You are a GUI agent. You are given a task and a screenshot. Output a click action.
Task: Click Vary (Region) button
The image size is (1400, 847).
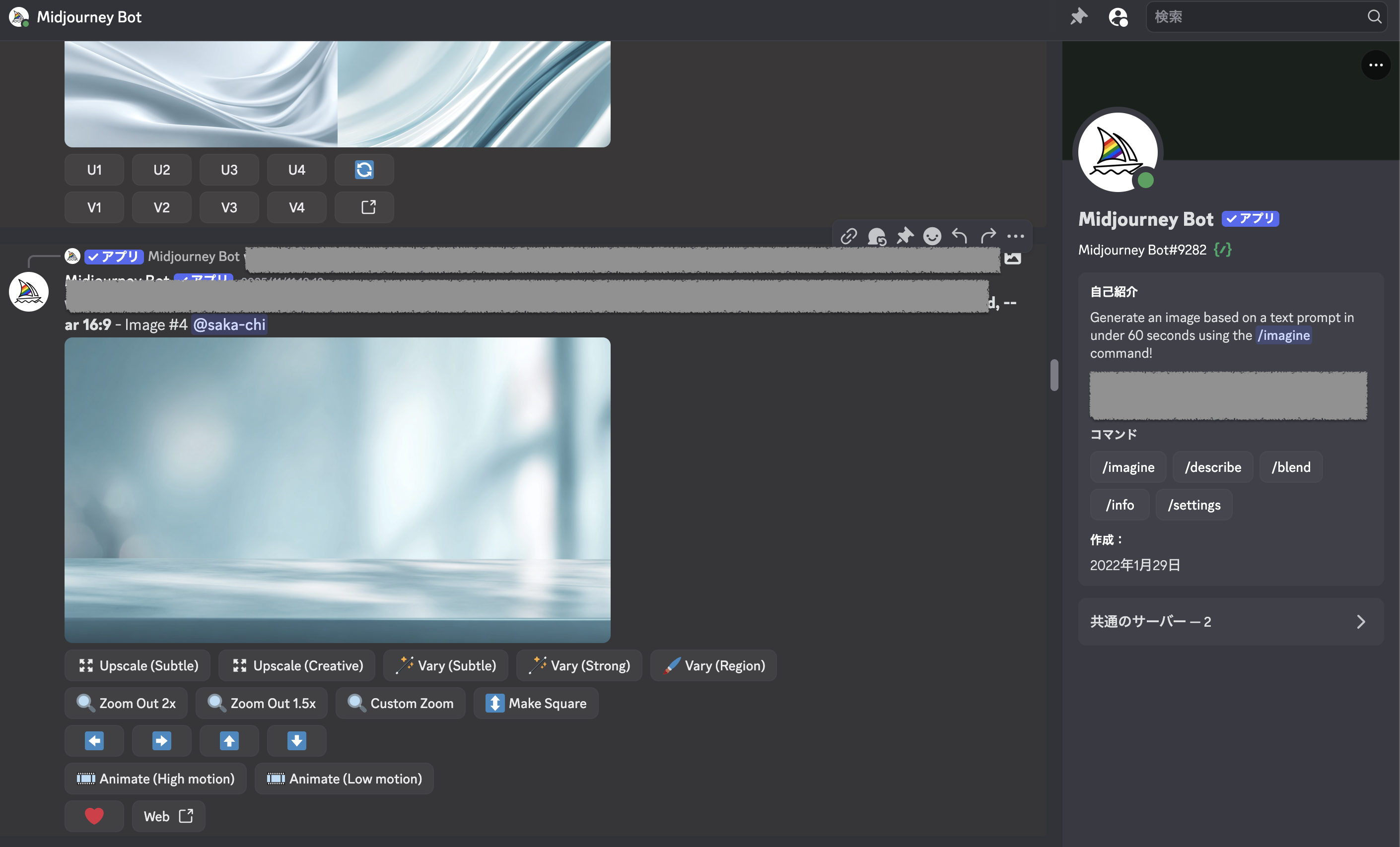click(713, 665)
